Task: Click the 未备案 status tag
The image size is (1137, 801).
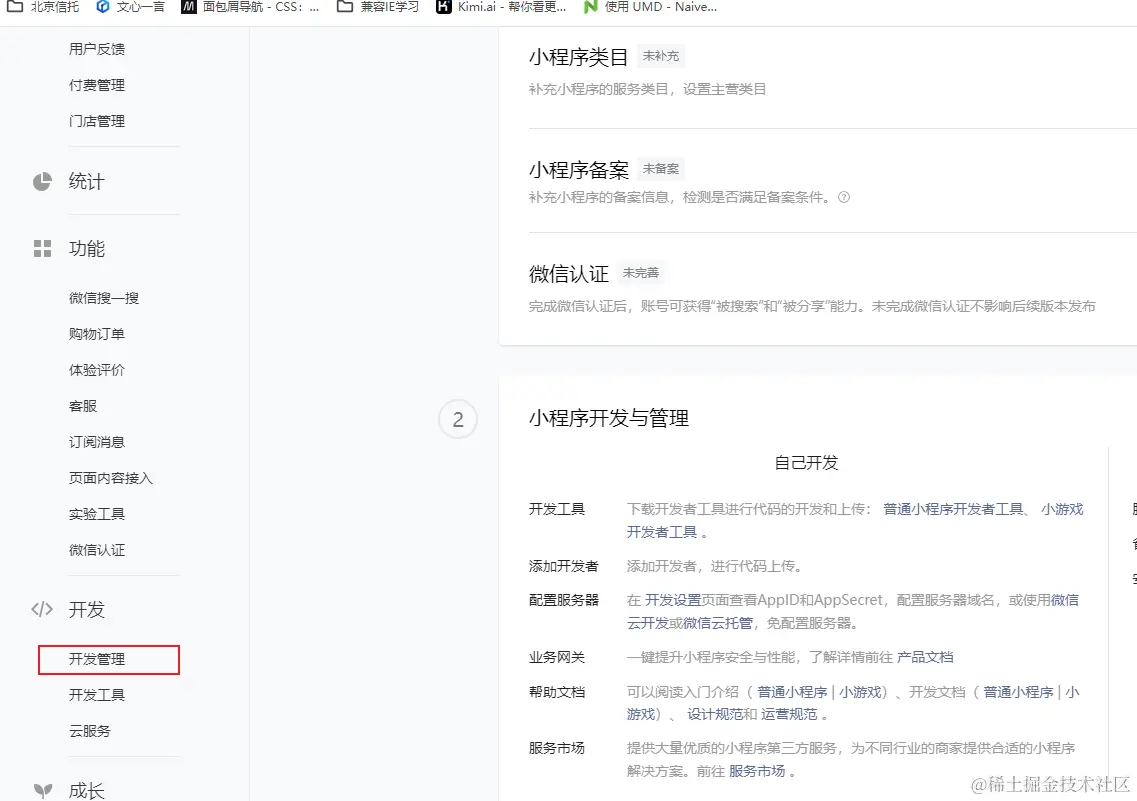Action: tap(661, 169)
